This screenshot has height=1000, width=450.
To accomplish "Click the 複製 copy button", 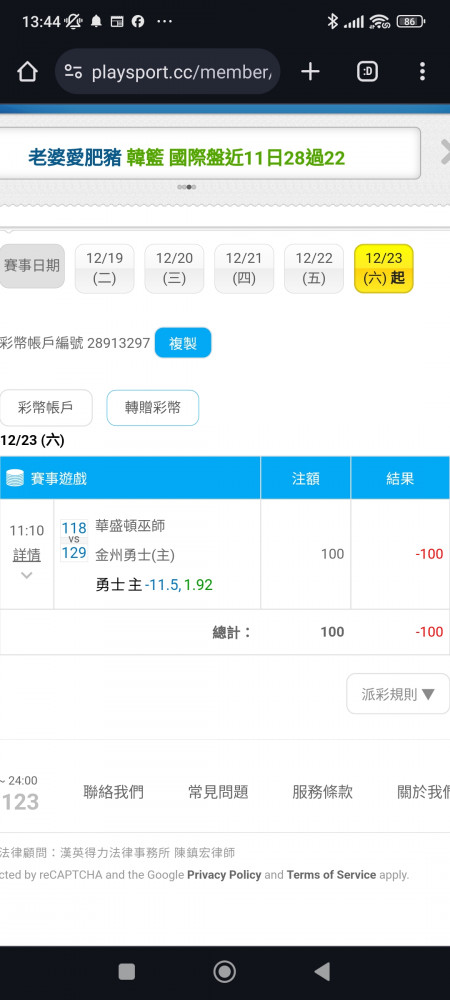I will [183, 343].
